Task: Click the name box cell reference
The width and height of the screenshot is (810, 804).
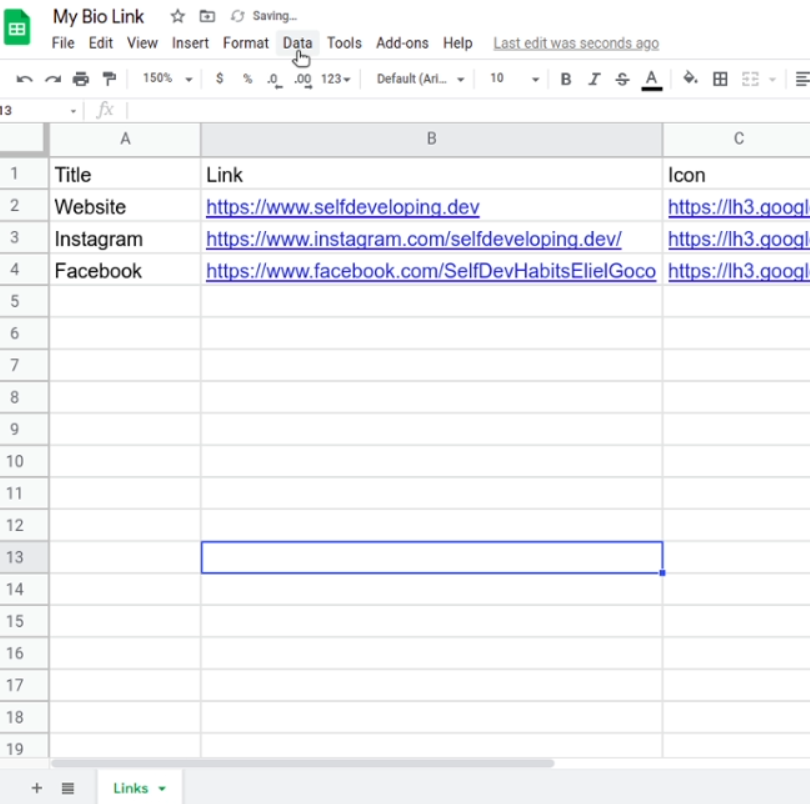Action: (x=32, y=111)
